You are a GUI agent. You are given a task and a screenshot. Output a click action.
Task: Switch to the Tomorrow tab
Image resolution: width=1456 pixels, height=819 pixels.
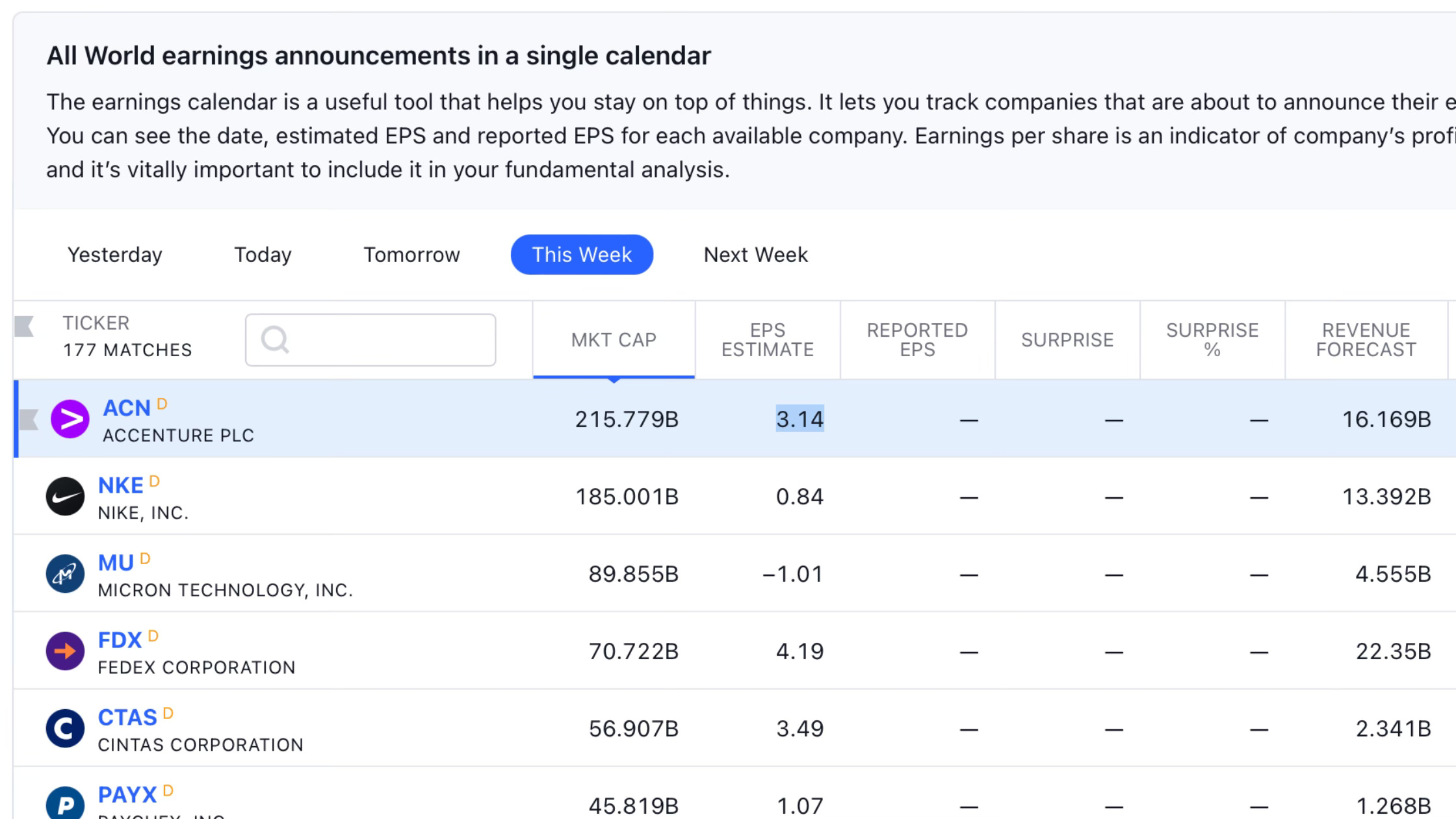click(x=411, y=255)
